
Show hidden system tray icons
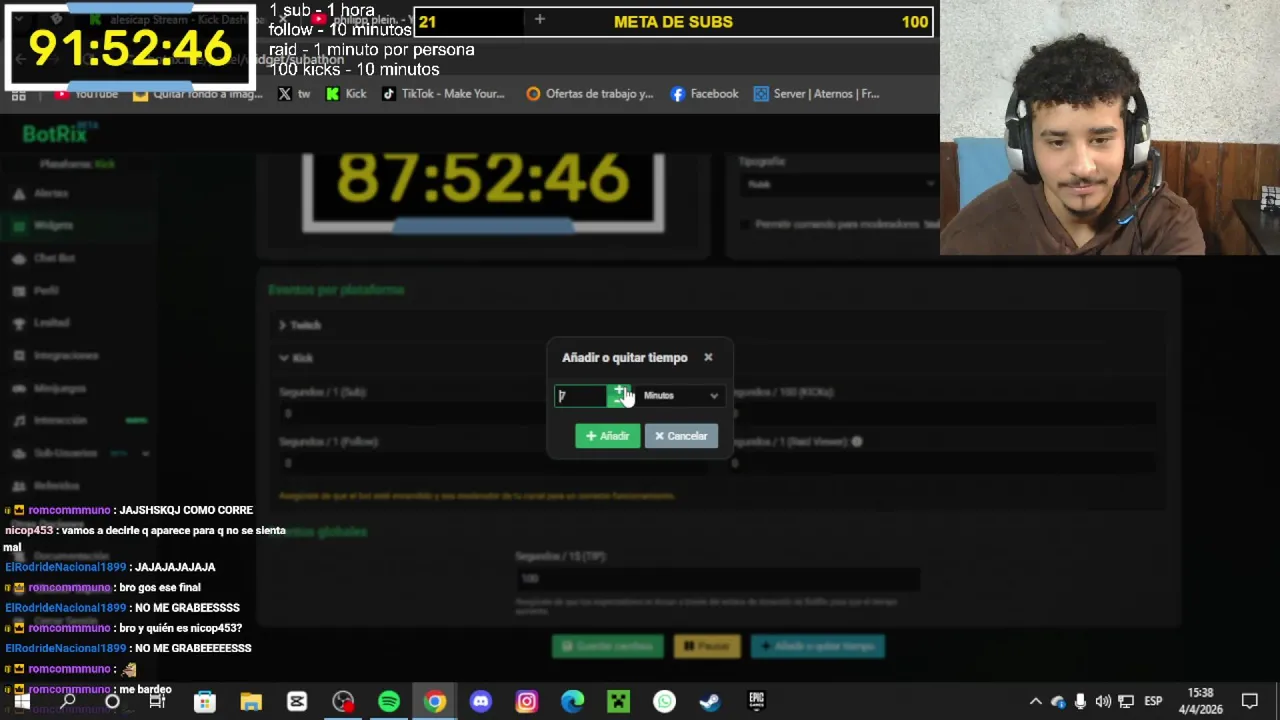(1035, 702)
